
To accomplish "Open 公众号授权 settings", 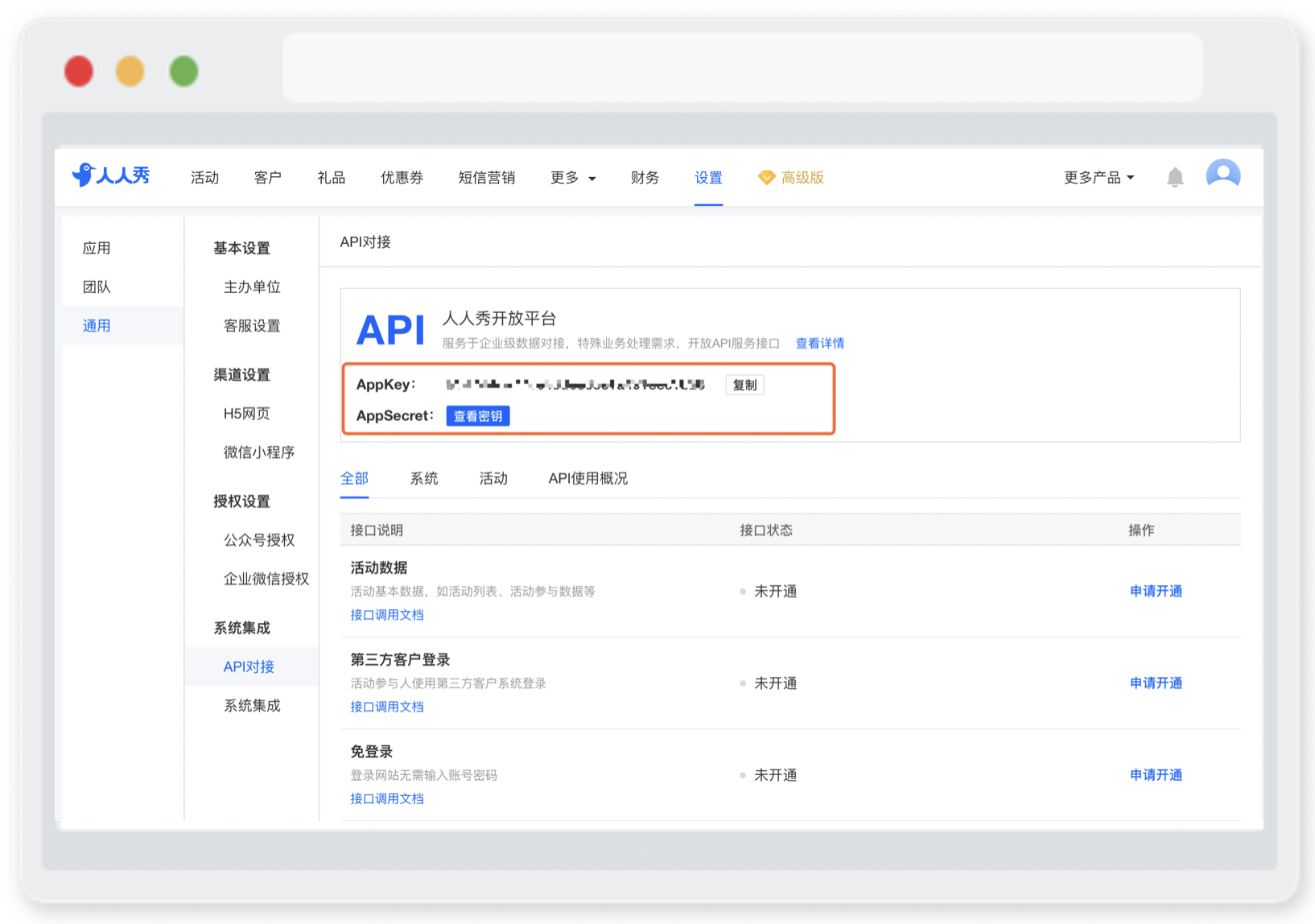I will (259, 539).
